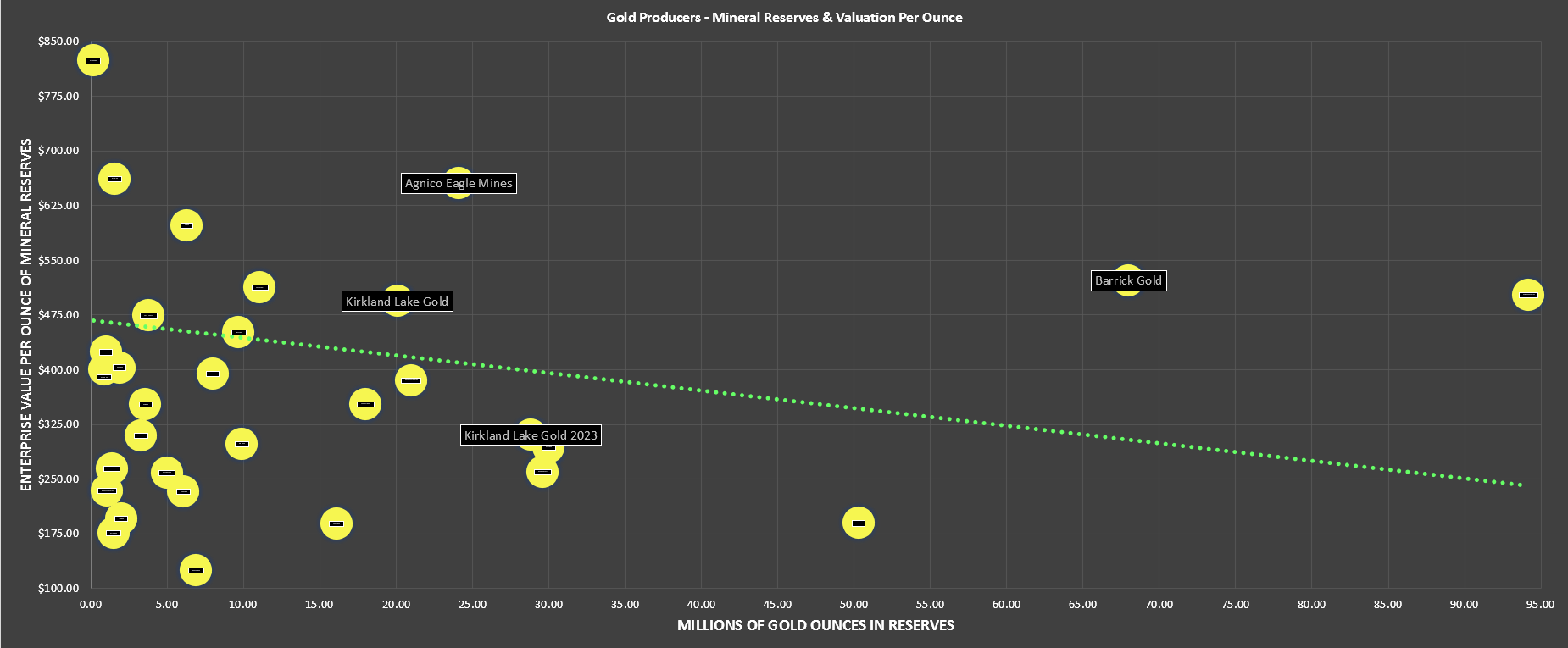Click the 90.00 x-axis tick label
Viewport: 1568px width, 648px height.
(x=1464, y=605)
